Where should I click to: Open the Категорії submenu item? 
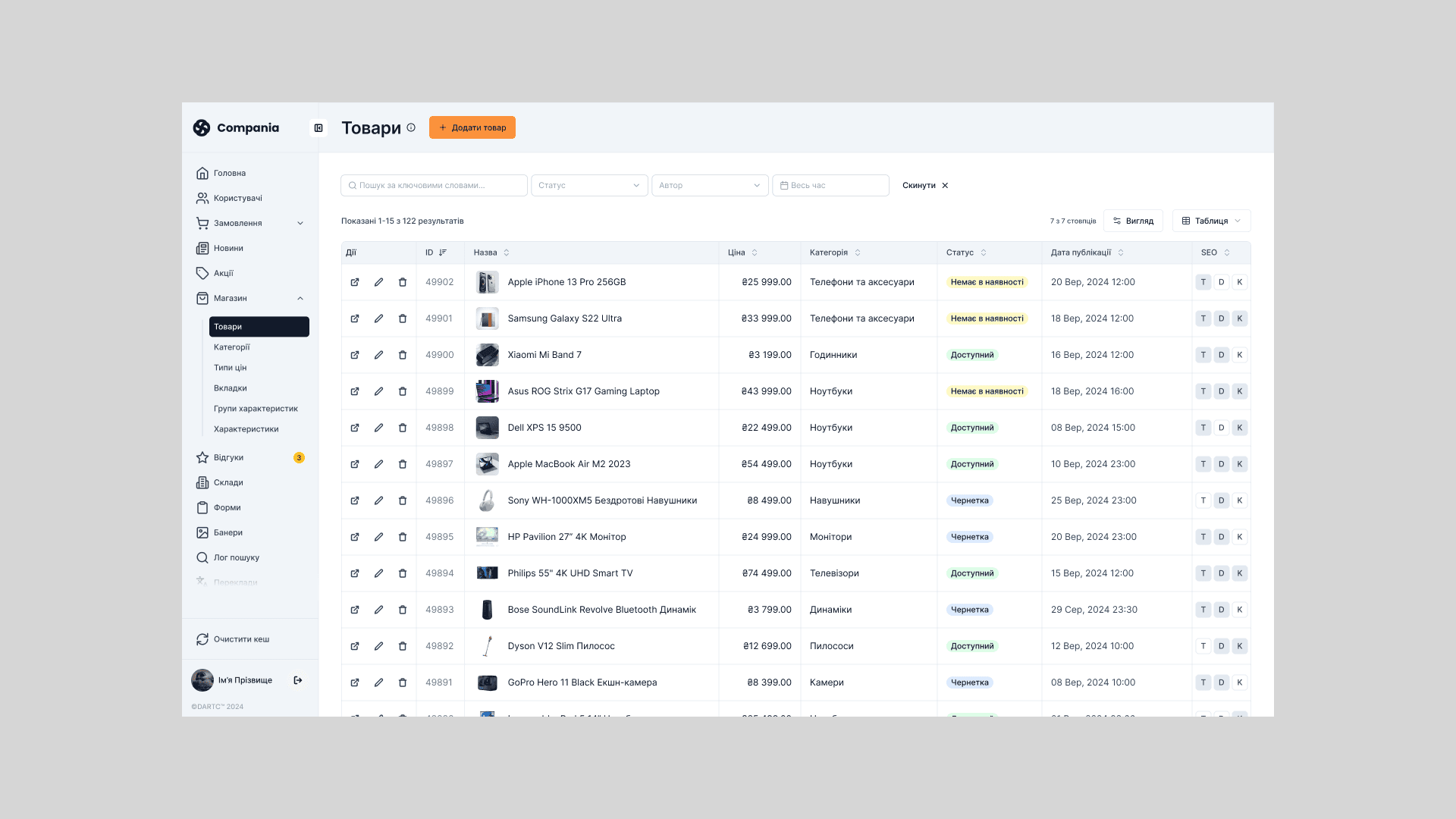pyautogui.click(x=232, y=347)
